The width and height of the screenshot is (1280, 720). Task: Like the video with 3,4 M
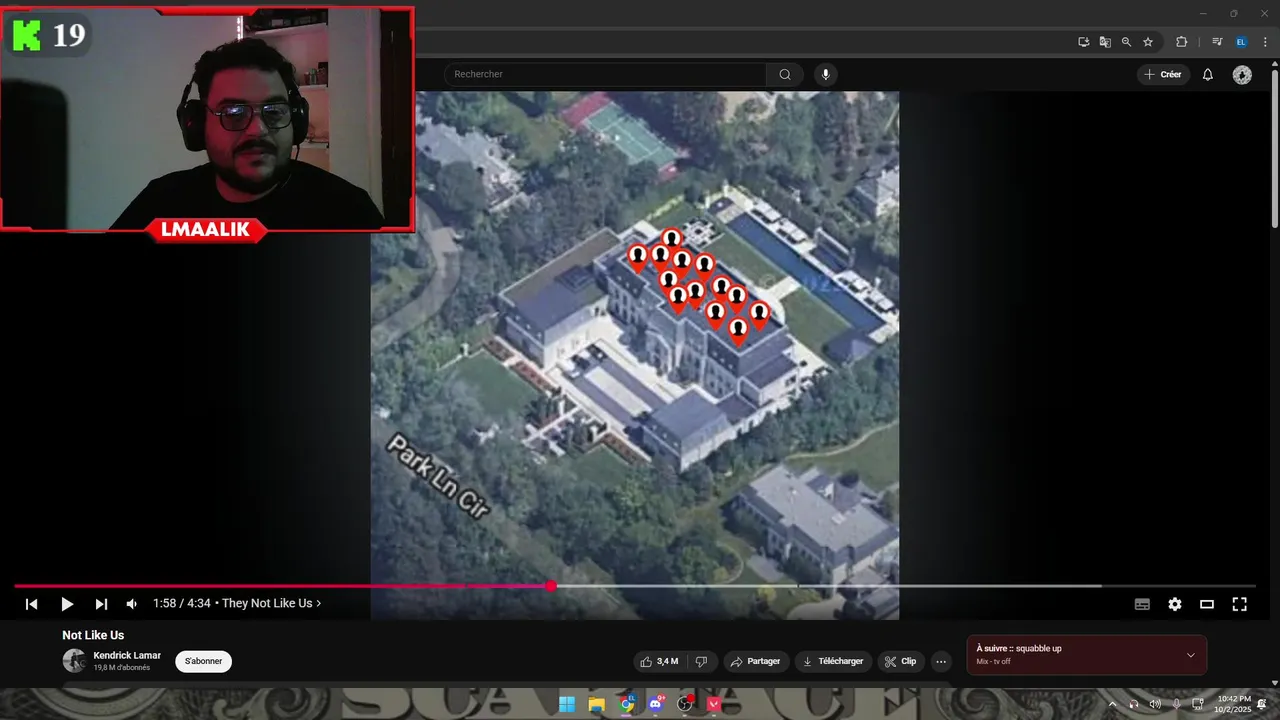[x=660, y=661]
